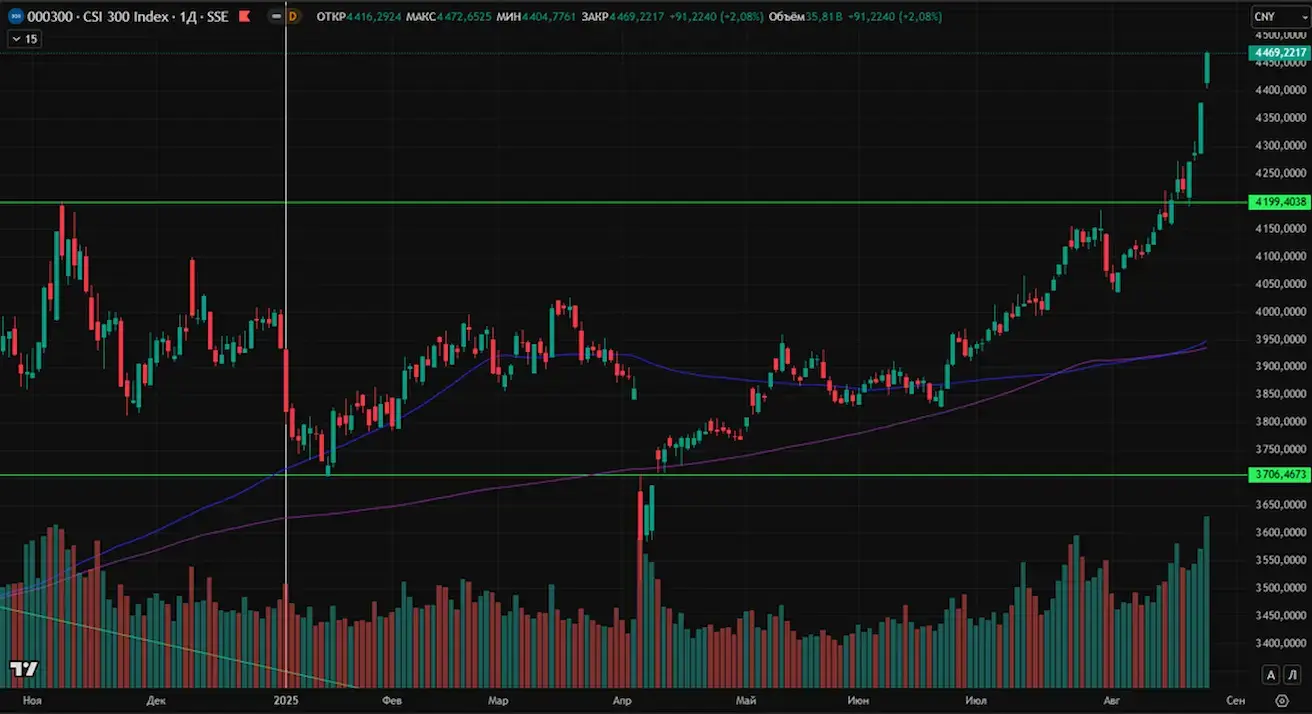Screen dimensions: 1312x714
Task: Click the TradingView logo in the bottom-left corner
Action: pyautogui.click(x=24, y=669)
